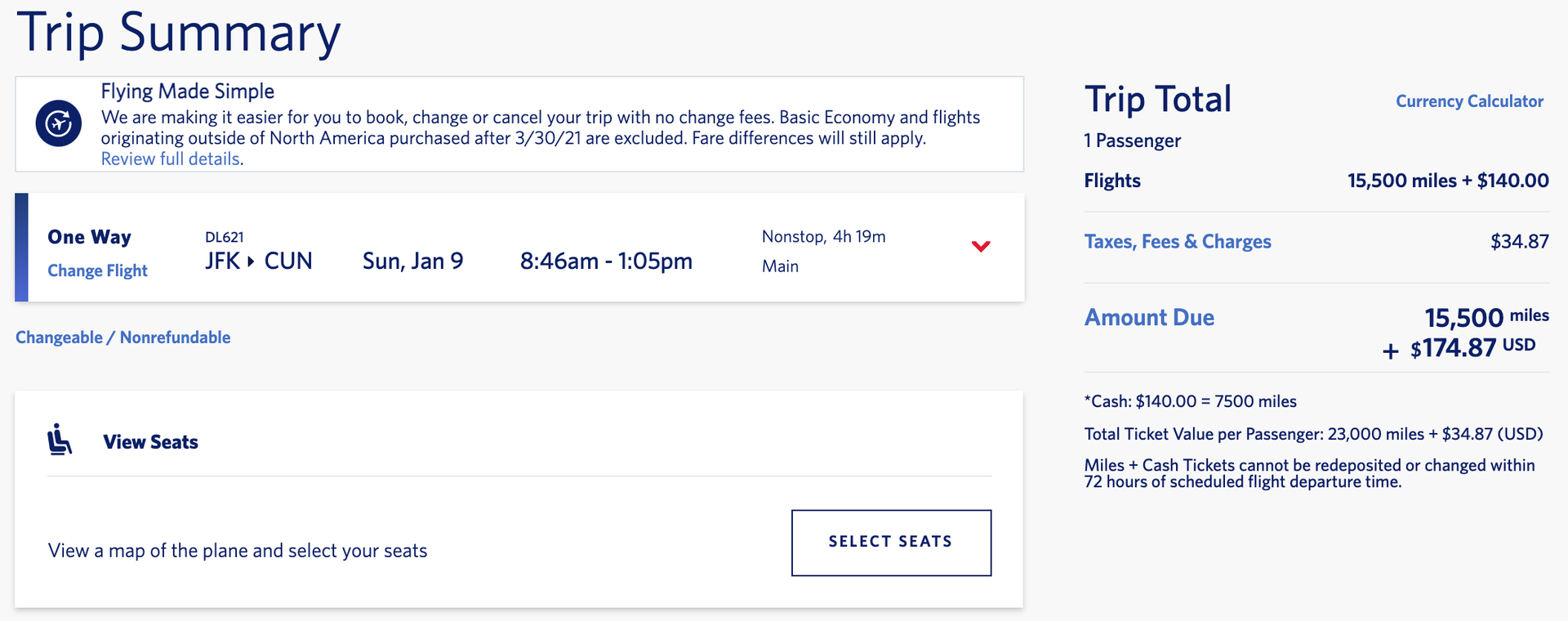Select the arrow icon between JFK and CUN
This screenshot has width=1568, height=621.
click(x=250, y=261)
